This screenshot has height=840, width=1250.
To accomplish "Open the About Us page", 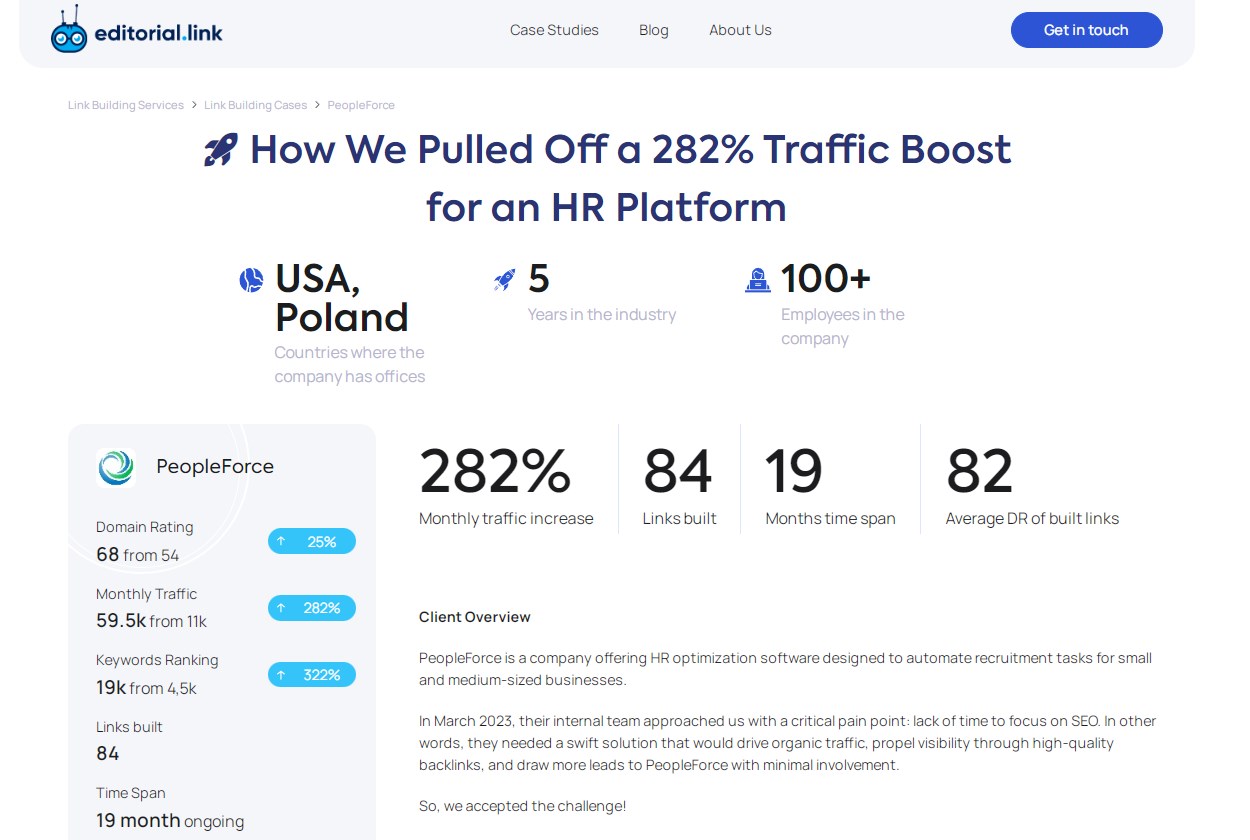I will pos(740,30).
